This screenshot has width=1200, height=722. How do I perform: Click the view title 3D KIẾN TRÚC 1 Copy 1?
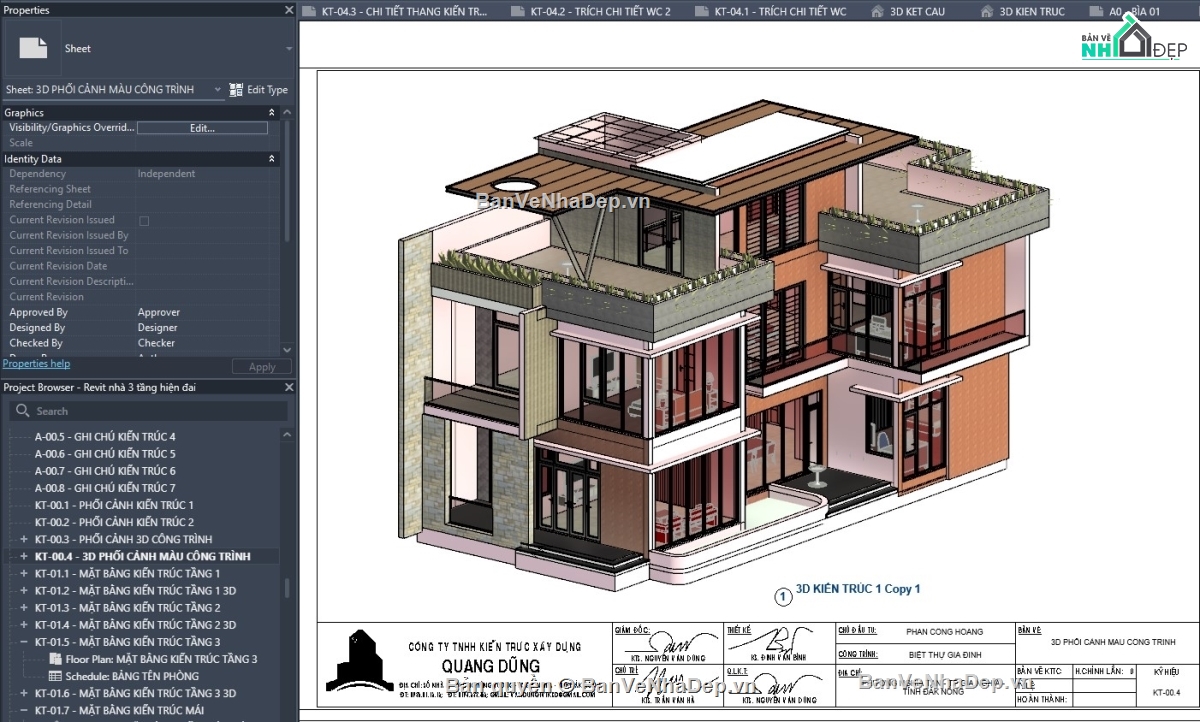tap(857, 589)
